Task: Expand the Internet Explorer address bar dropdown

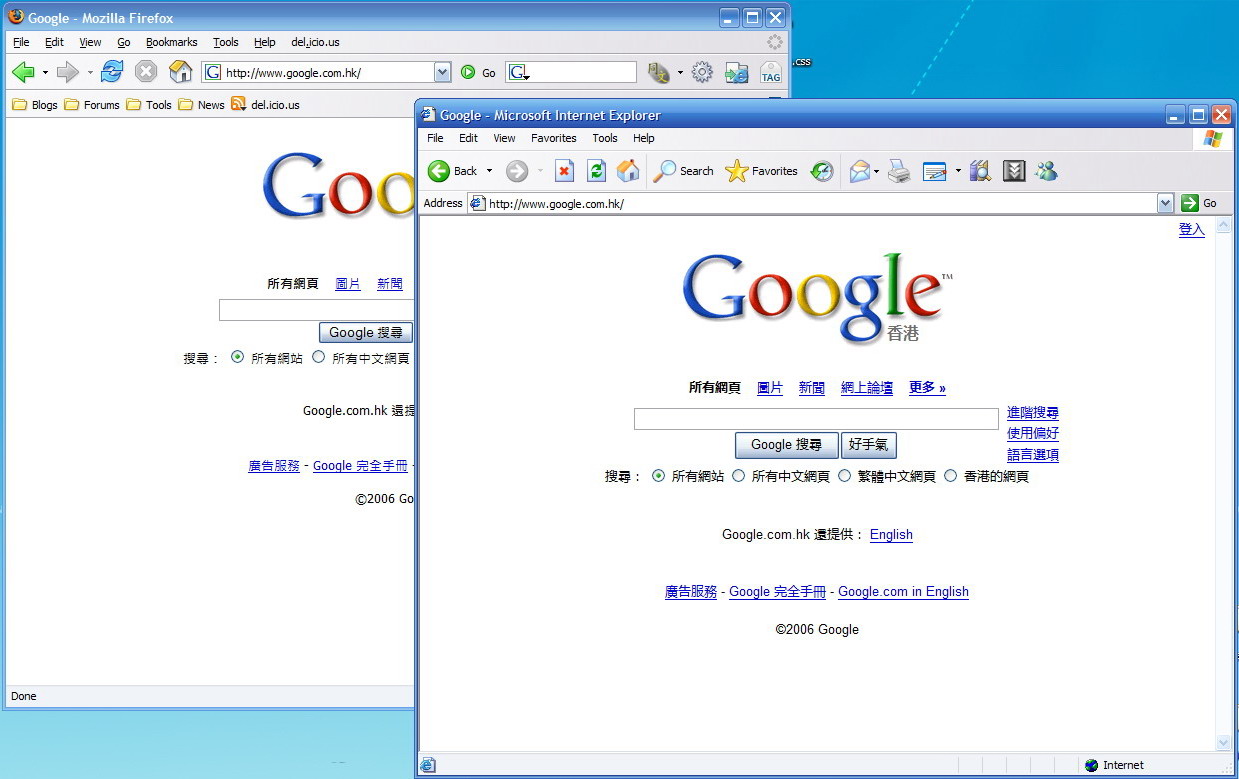Action: tap(1165, 203)
